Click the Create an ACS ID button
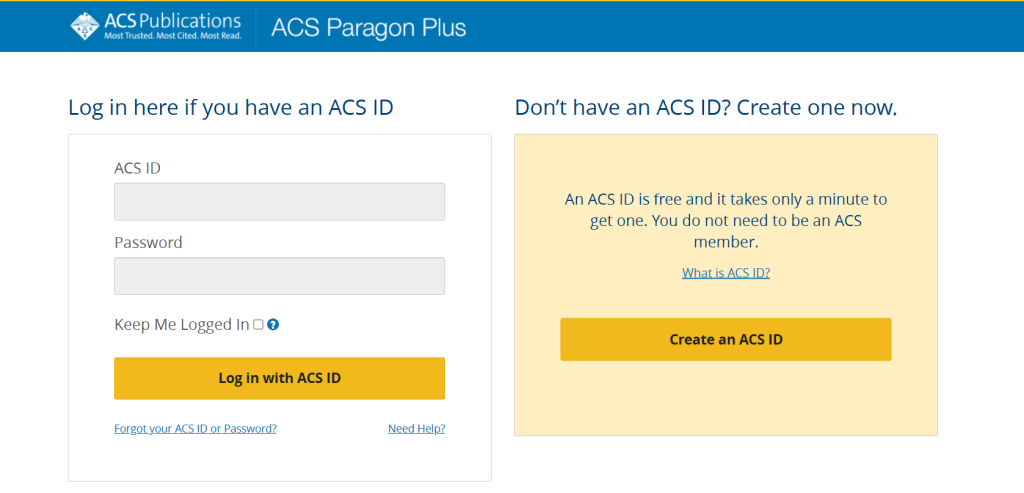The image size is (1024, 493). point(726,340)
